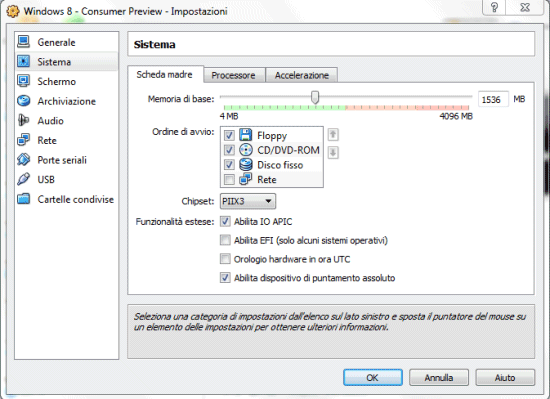Switch to the Accelerazione tab

(302, 75)
